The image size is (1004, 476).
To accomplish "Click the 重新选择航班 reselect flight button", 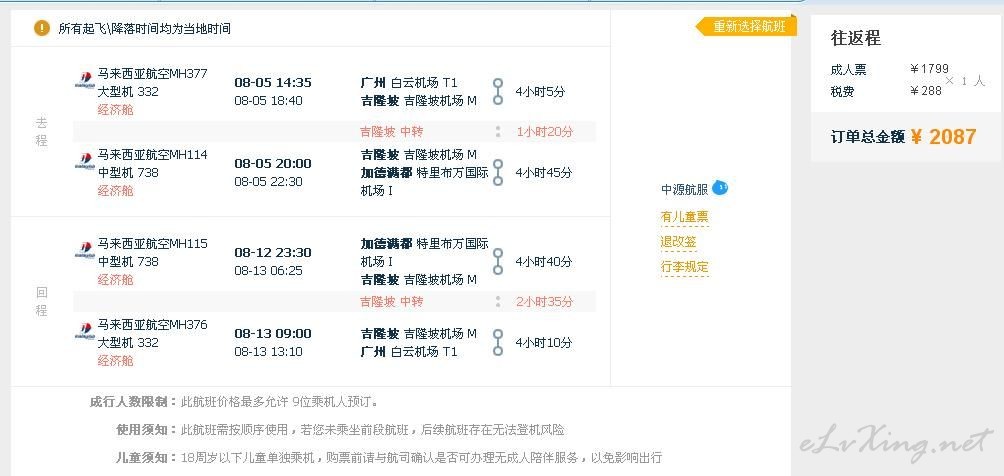I will tap(746, 26).
